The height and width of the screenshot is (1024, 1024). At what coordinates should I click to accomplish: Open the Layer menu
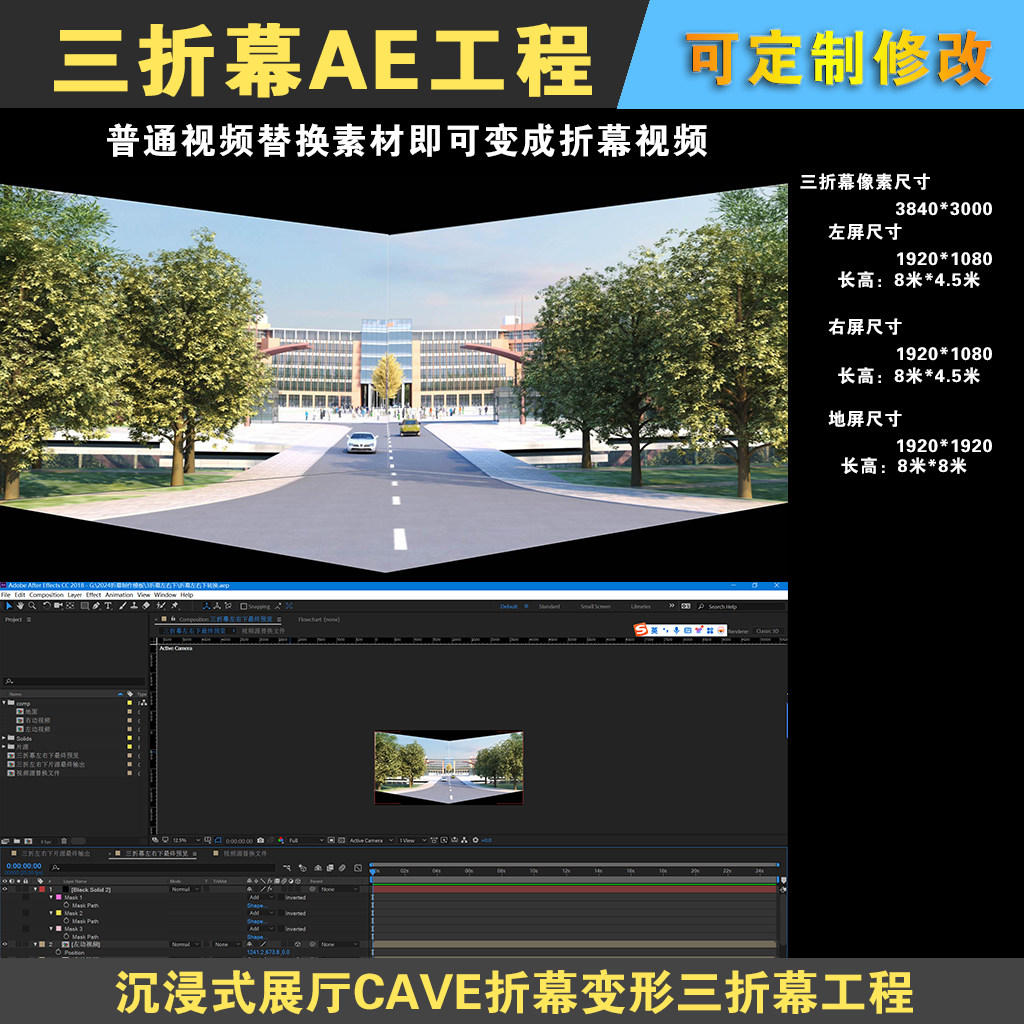pyautogui.click(x=74, y=595)
